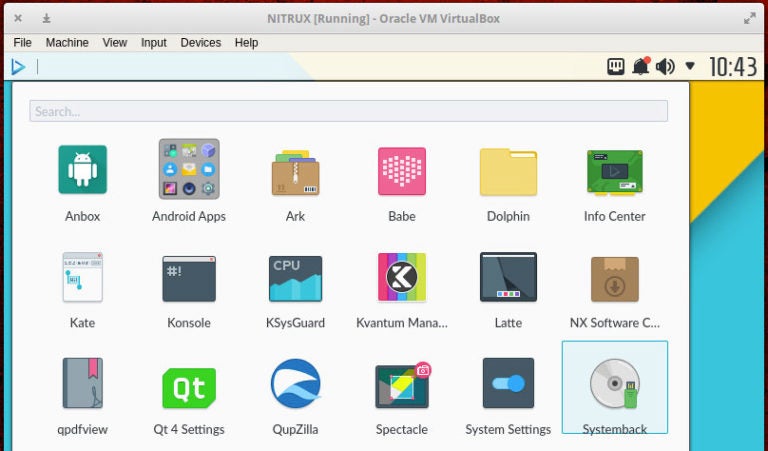Click the Nitrux launcher logo in panel
This screenshot has height=451, width=768.
[18, 67]
